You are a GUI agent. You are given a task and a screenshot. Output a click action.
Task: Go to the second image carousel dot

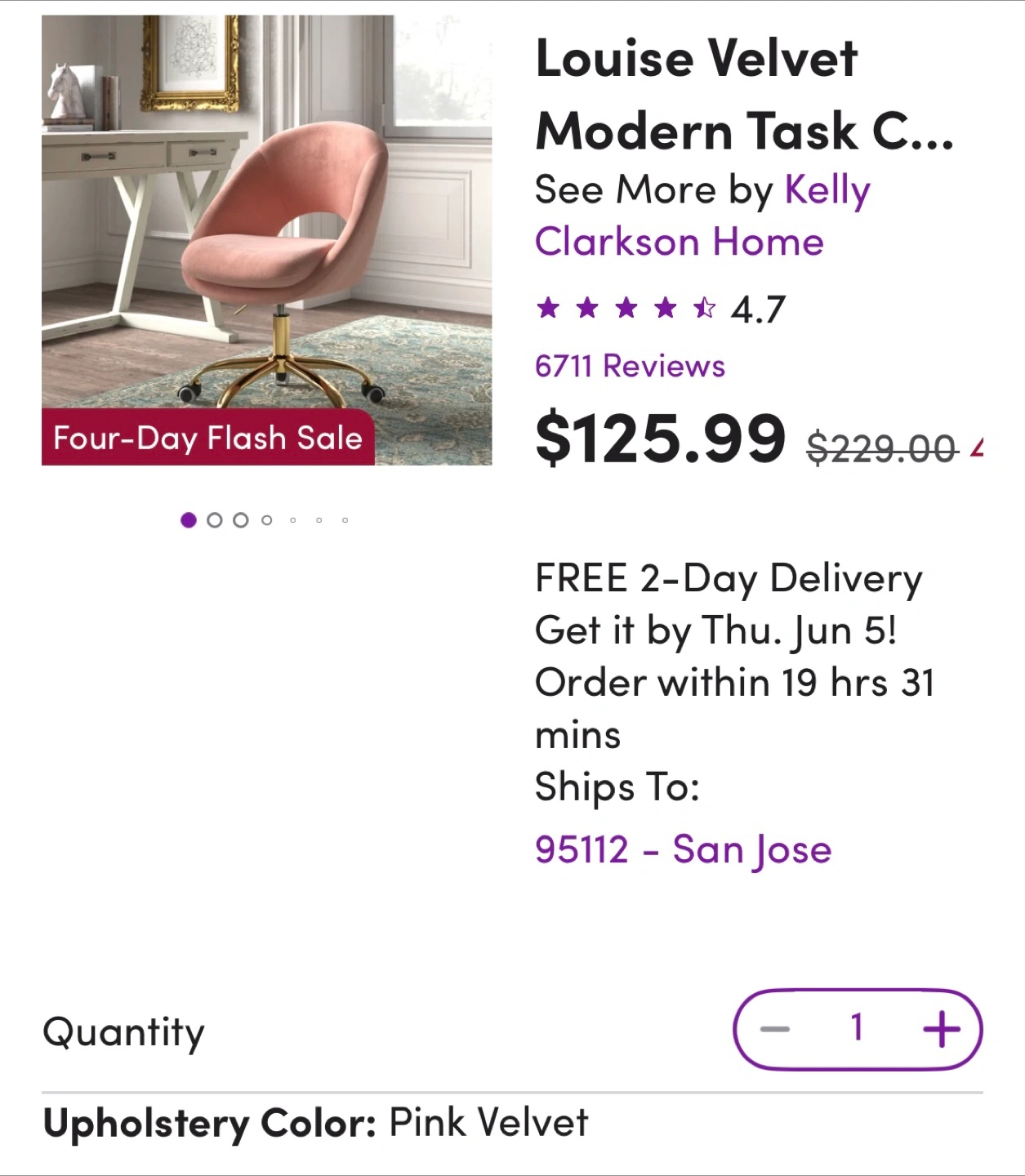point(215,520)
